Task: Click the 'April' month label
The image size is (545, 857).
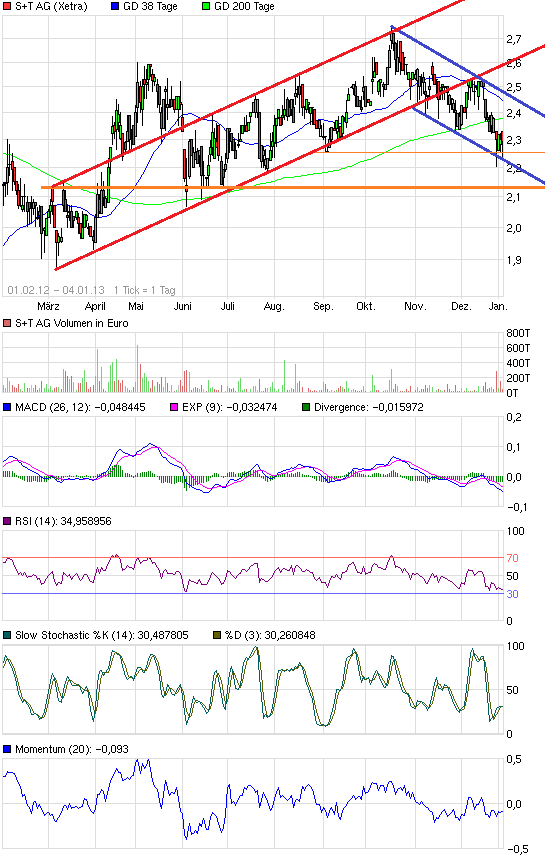Action: 95,307
